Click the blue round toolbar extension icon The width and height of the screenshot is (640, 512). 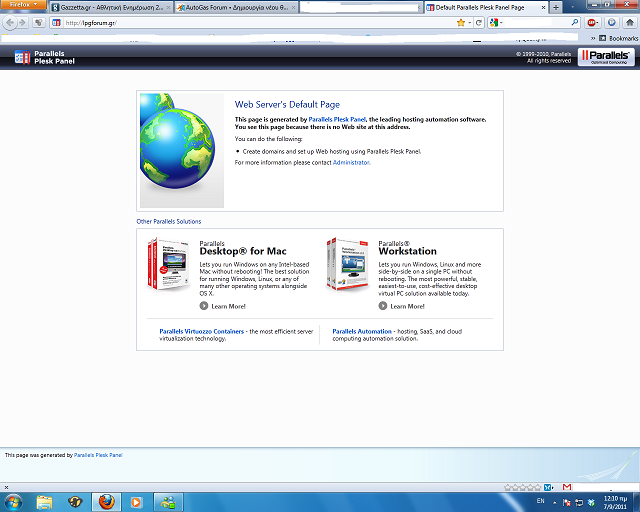pyautogui.click(x=611, y=23)
